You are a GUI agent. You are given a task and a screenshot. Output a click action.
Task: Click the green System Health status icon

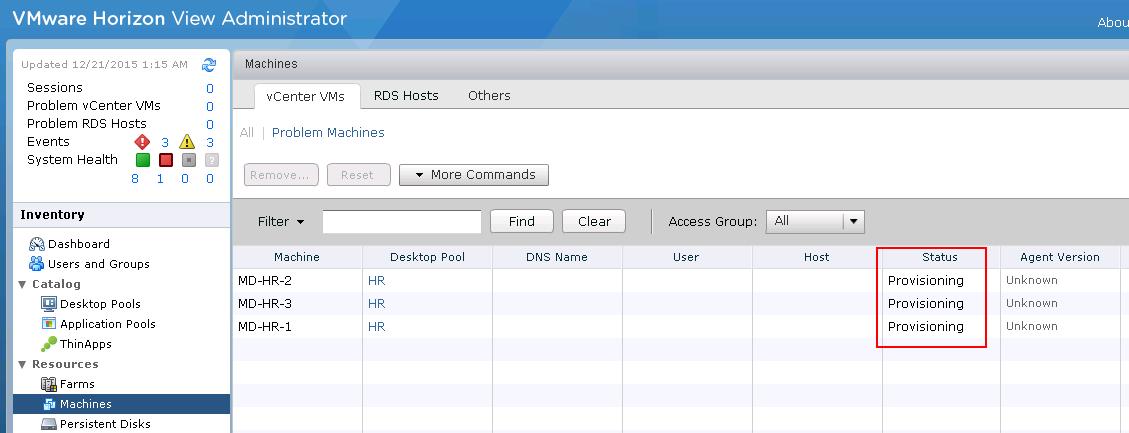point(142,160)
